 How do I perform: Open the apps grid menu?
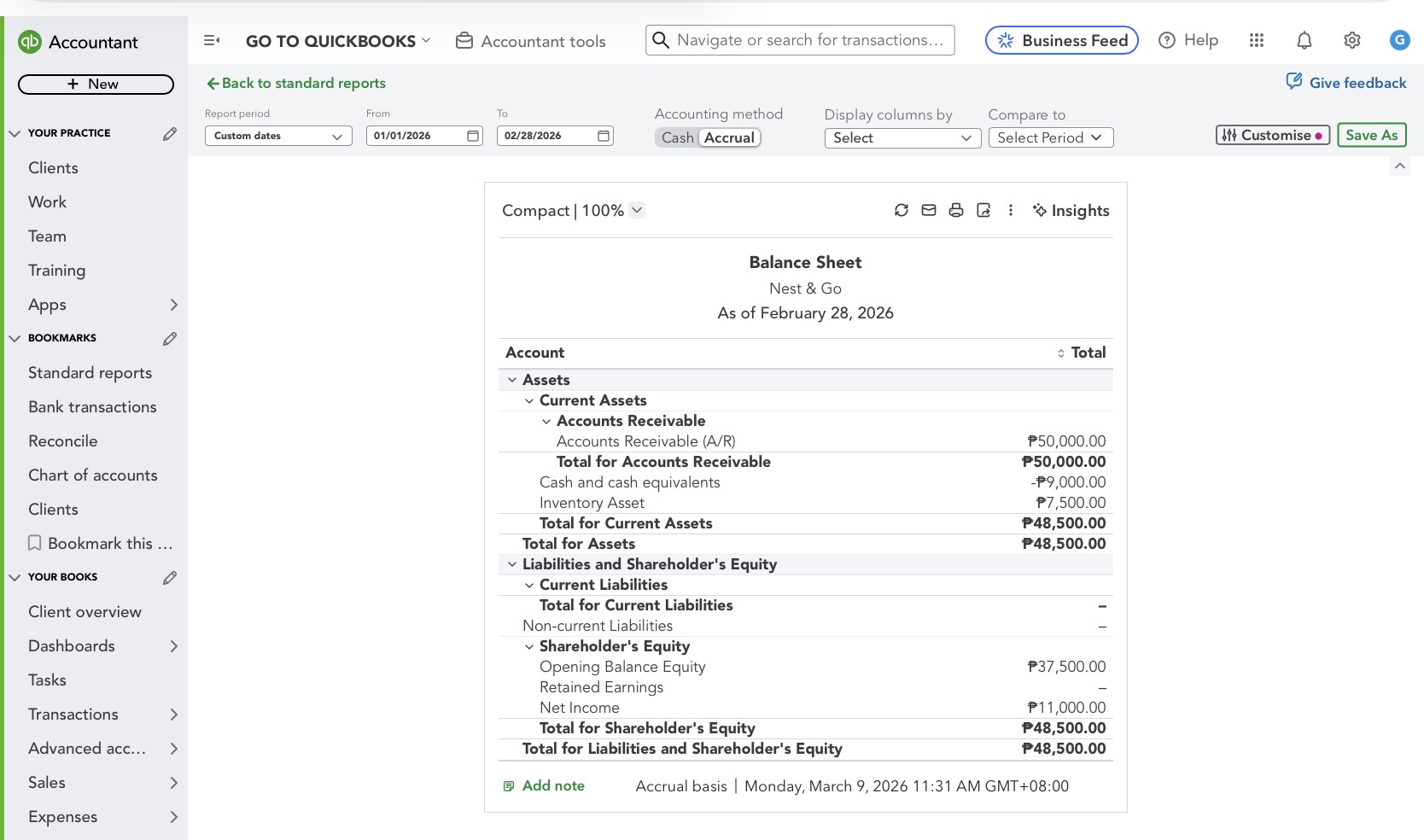tap(1257, 40)
